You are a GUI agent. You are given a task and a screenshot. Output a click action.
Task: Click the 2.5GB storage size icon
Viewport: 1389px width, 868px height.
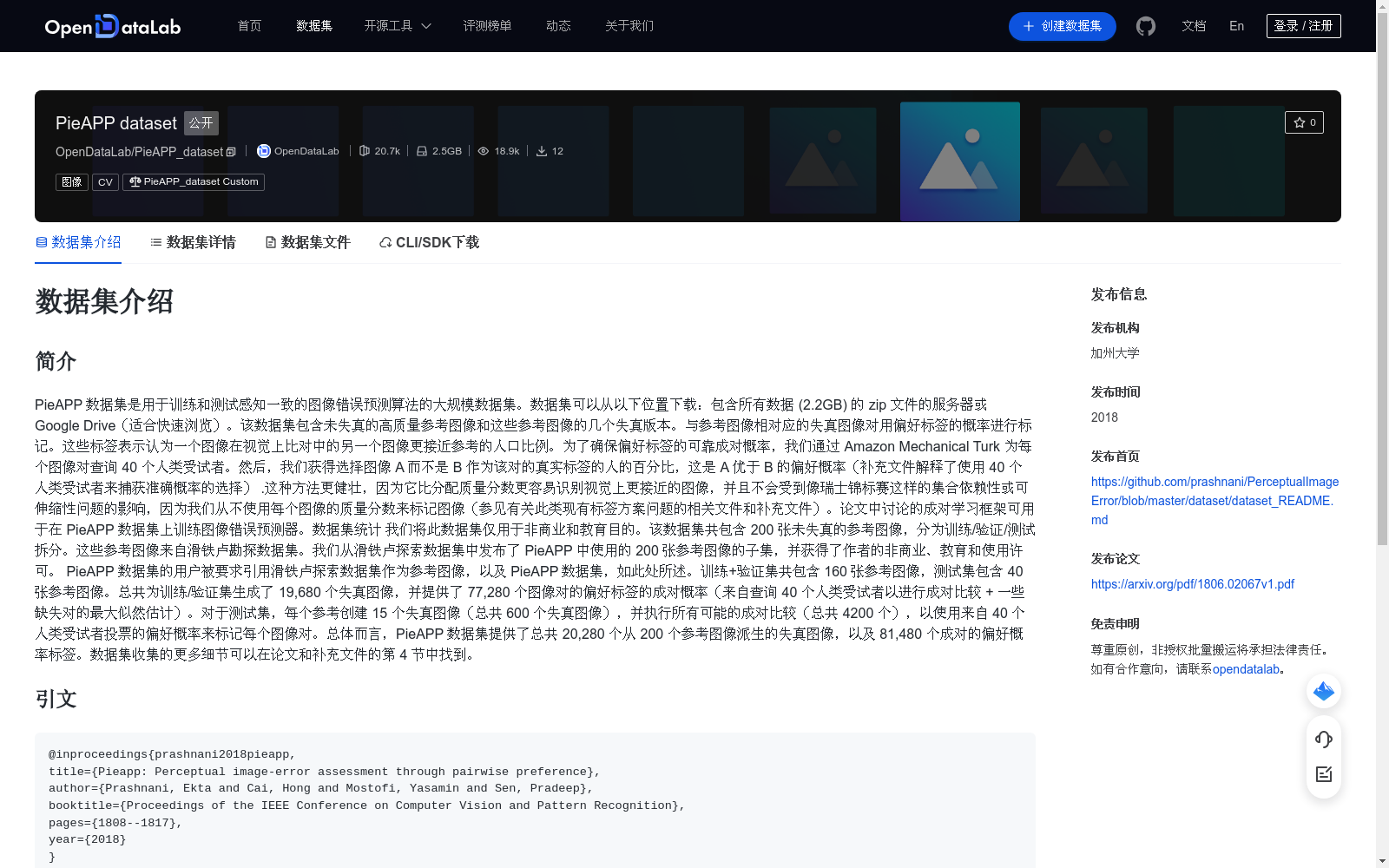(x=422, y=151)
